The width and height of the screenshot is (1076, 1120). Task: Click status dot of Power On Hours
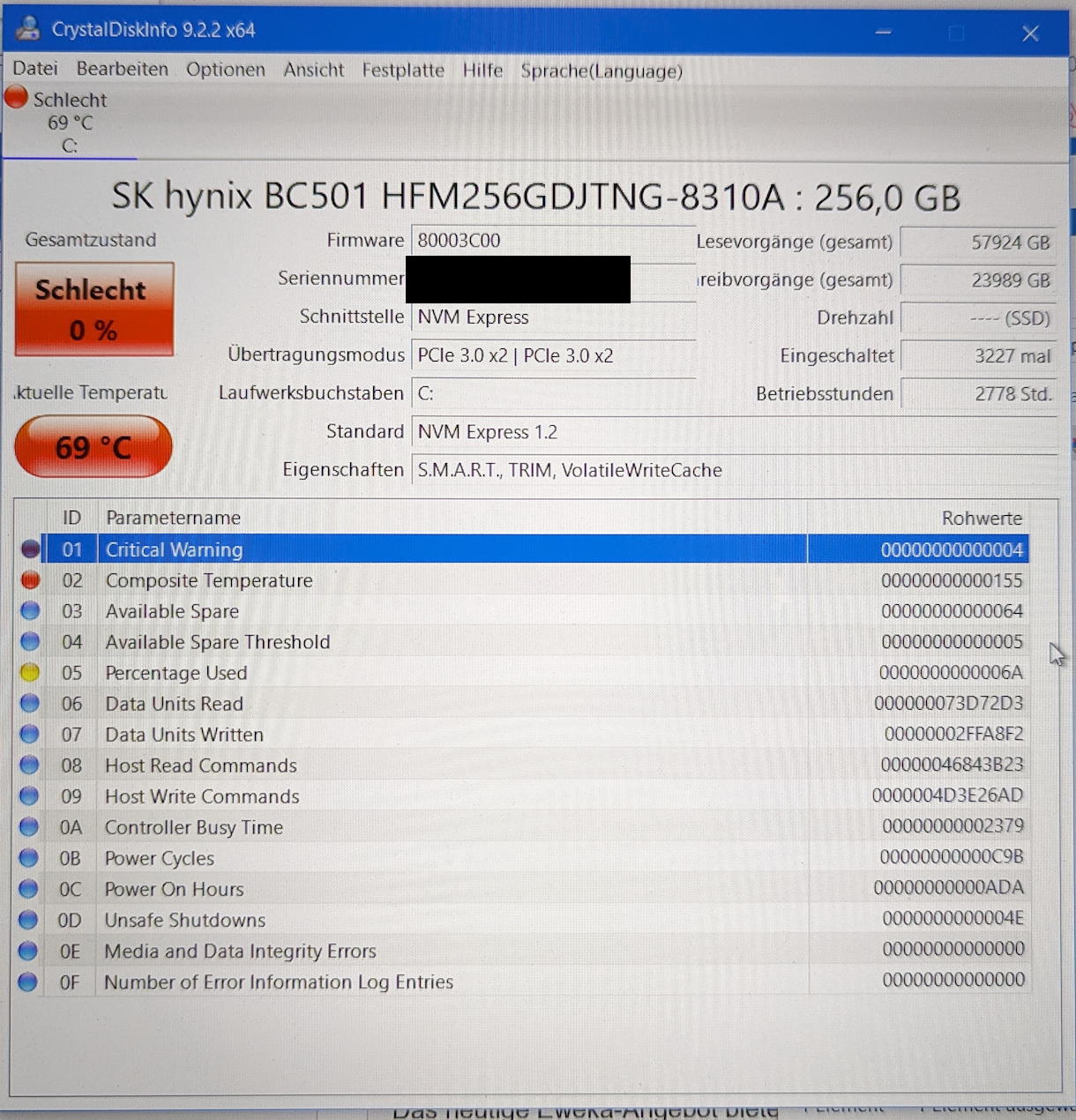(29, 889)
